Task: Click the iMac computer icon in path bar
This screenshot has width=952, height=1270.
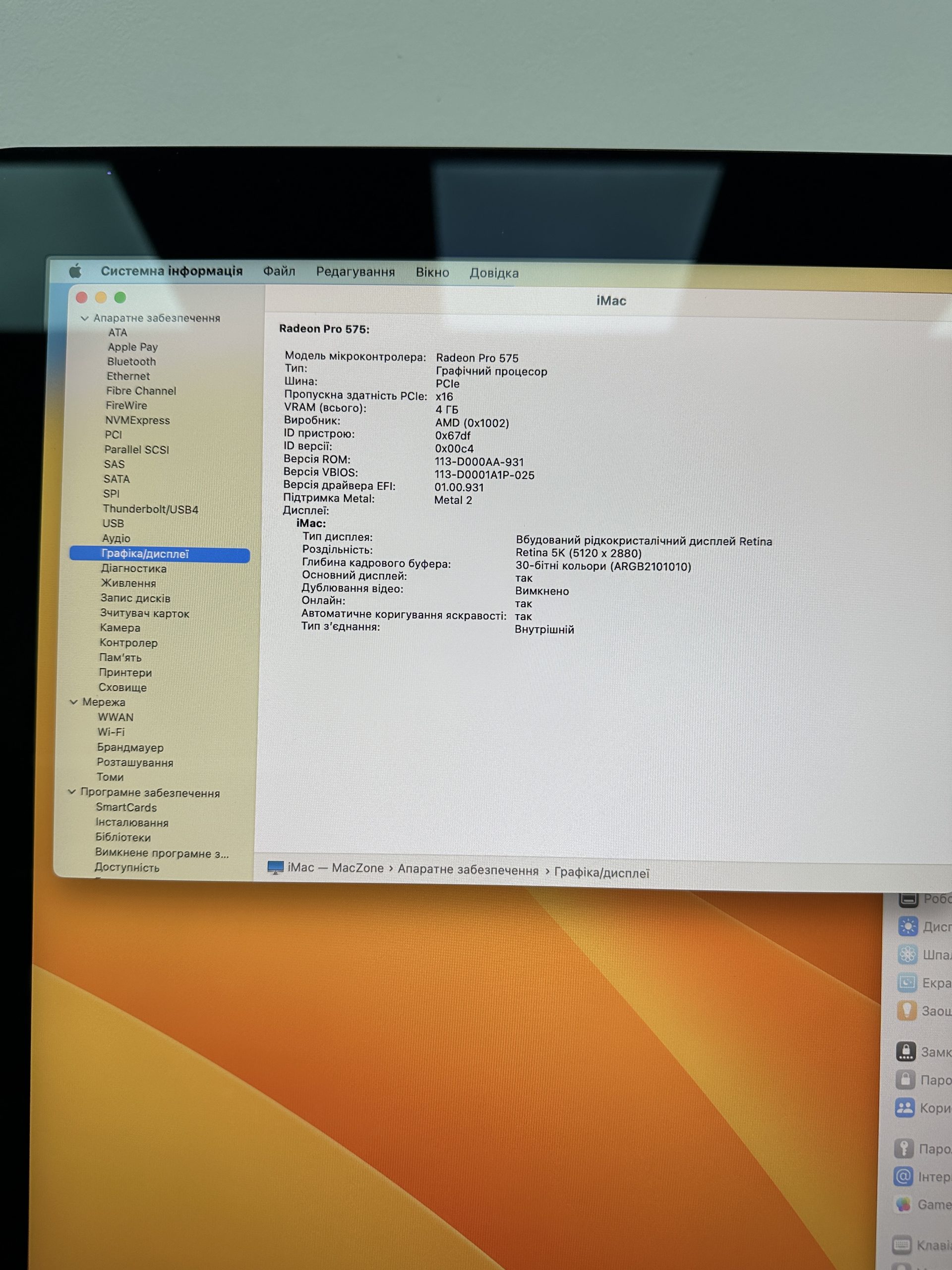Action: click(x=276, y=867)
